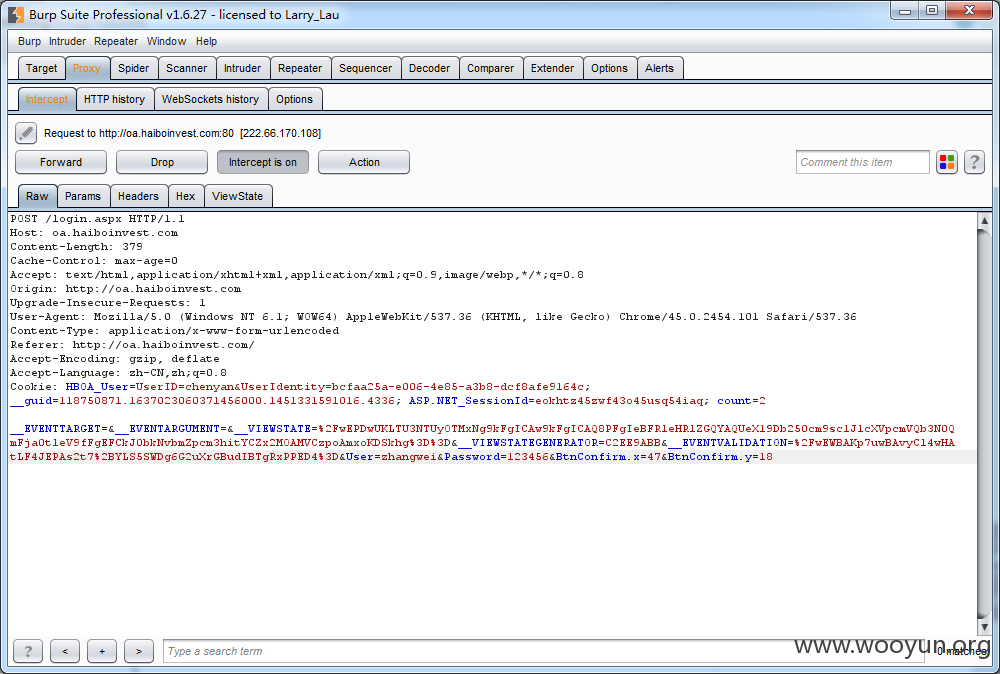The width and height of the screenshot is (1000, 674).
Task: Switch to the Target tab
Action: click(x=41, y=68)
